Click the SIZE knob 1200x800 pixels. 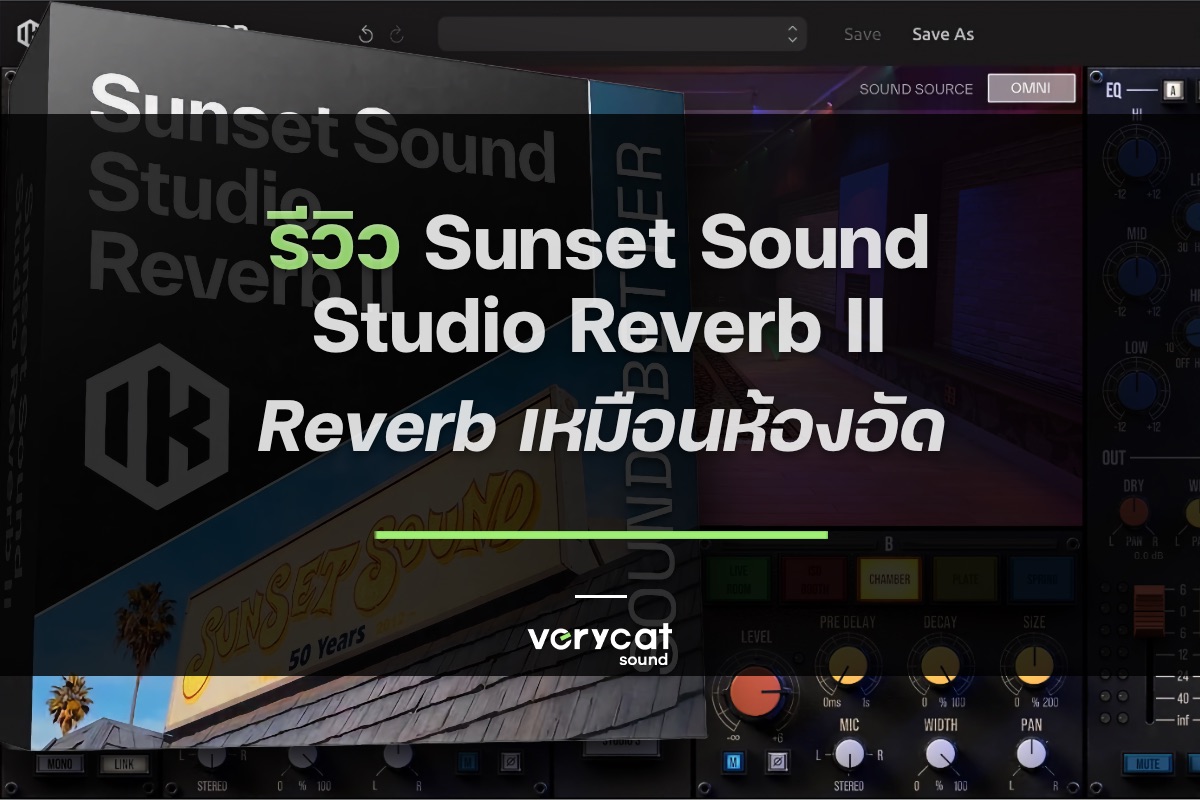[x=1034, y=664]
